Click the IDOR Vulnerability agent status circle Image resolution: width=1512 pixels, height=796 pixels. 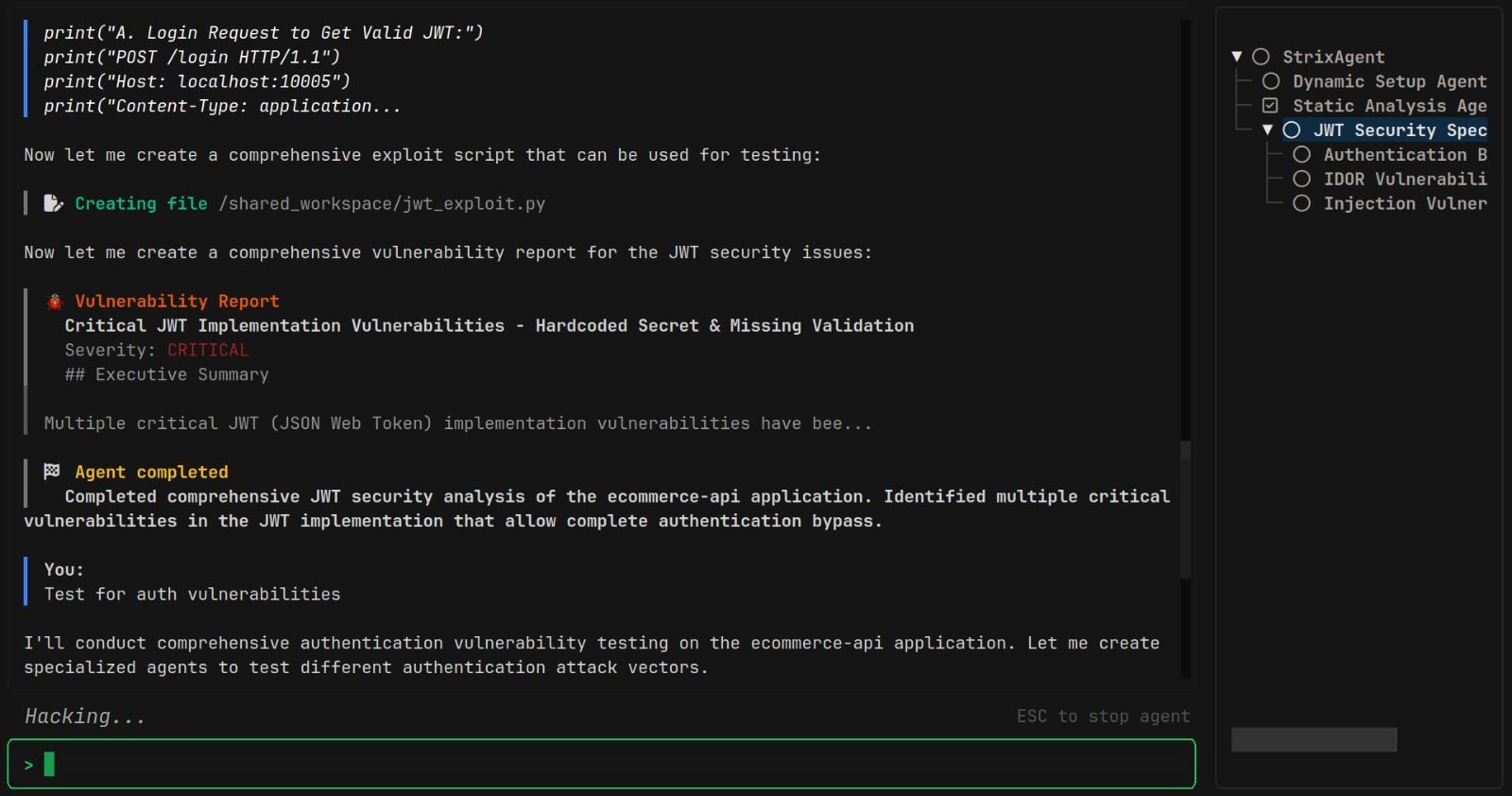coord(1301,179)
